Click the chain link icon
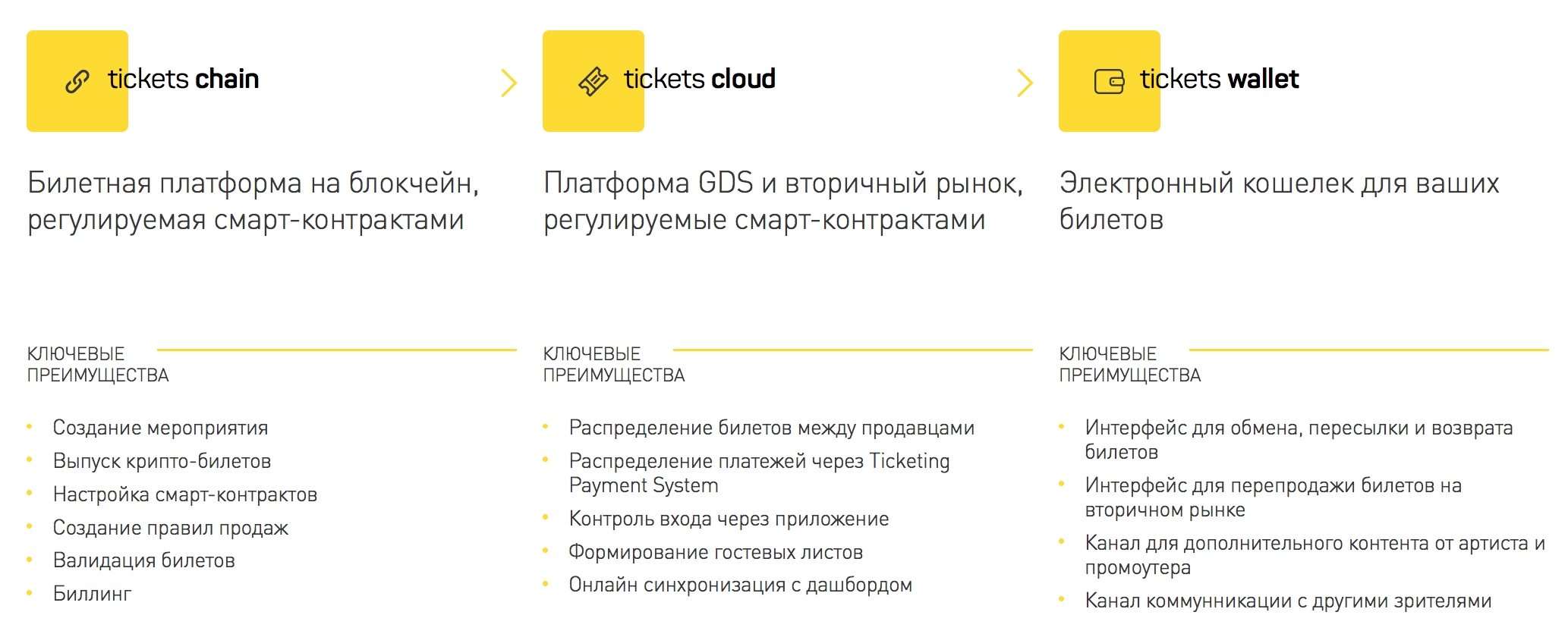 77,81
